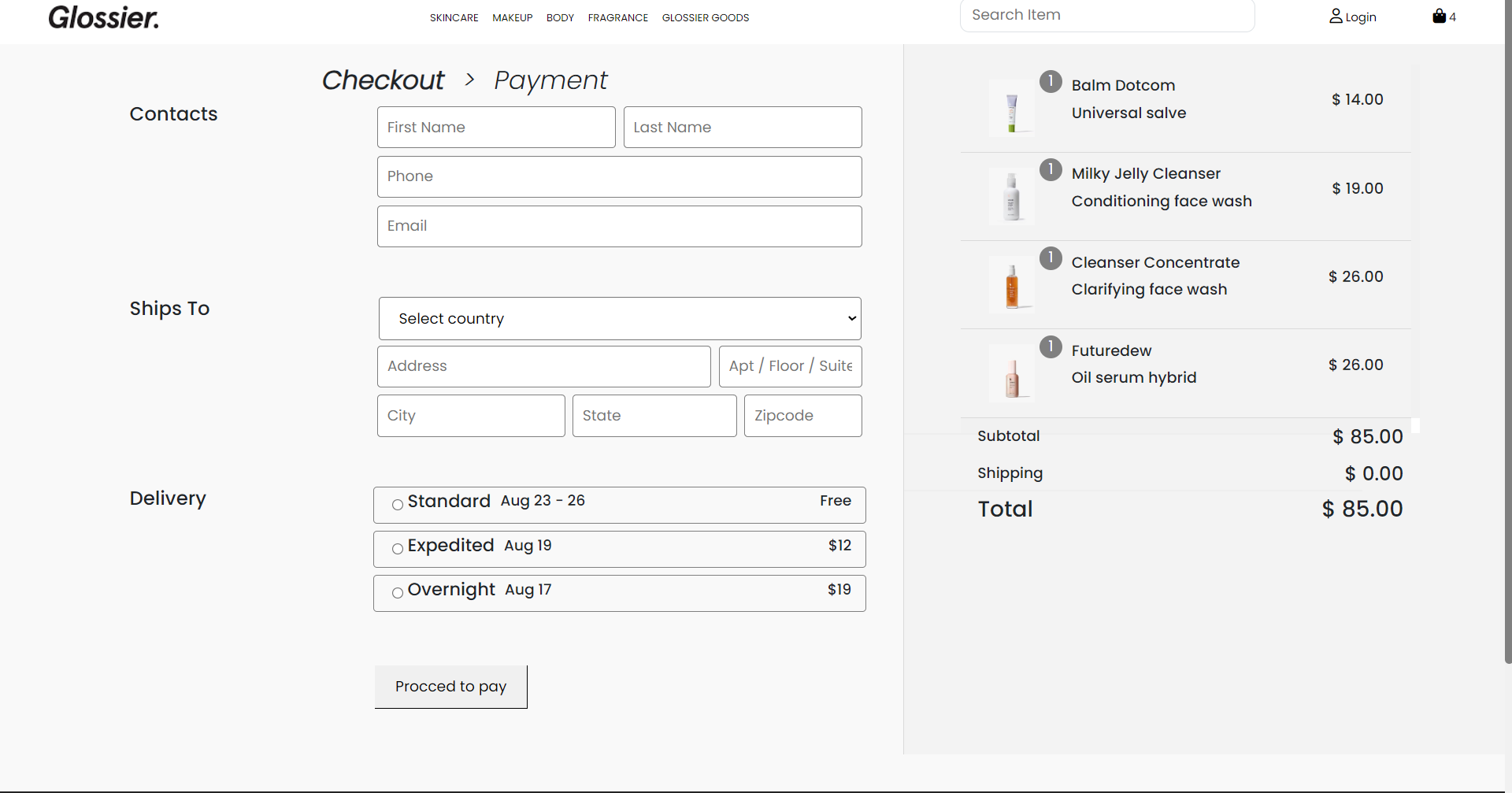The height and width of the screenshot is (793, 1512).
Task: Click the quantity badge on Balm Dotcom
Action: pos(1051,80)
